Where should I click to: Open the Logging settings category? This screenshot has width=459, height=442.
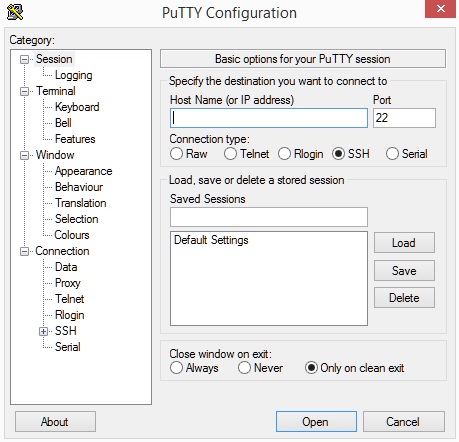point(74,75)
